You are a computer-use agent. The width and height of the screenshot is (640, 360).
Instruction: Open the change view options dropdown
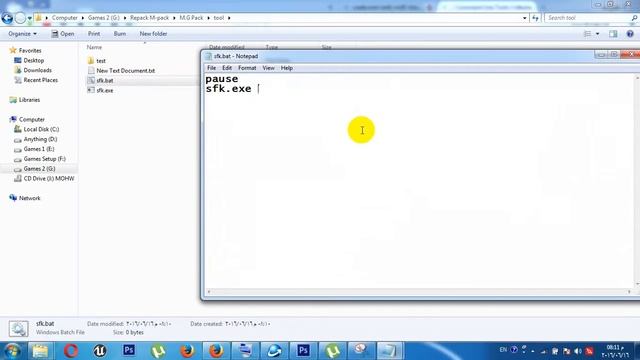click(598, 34)
